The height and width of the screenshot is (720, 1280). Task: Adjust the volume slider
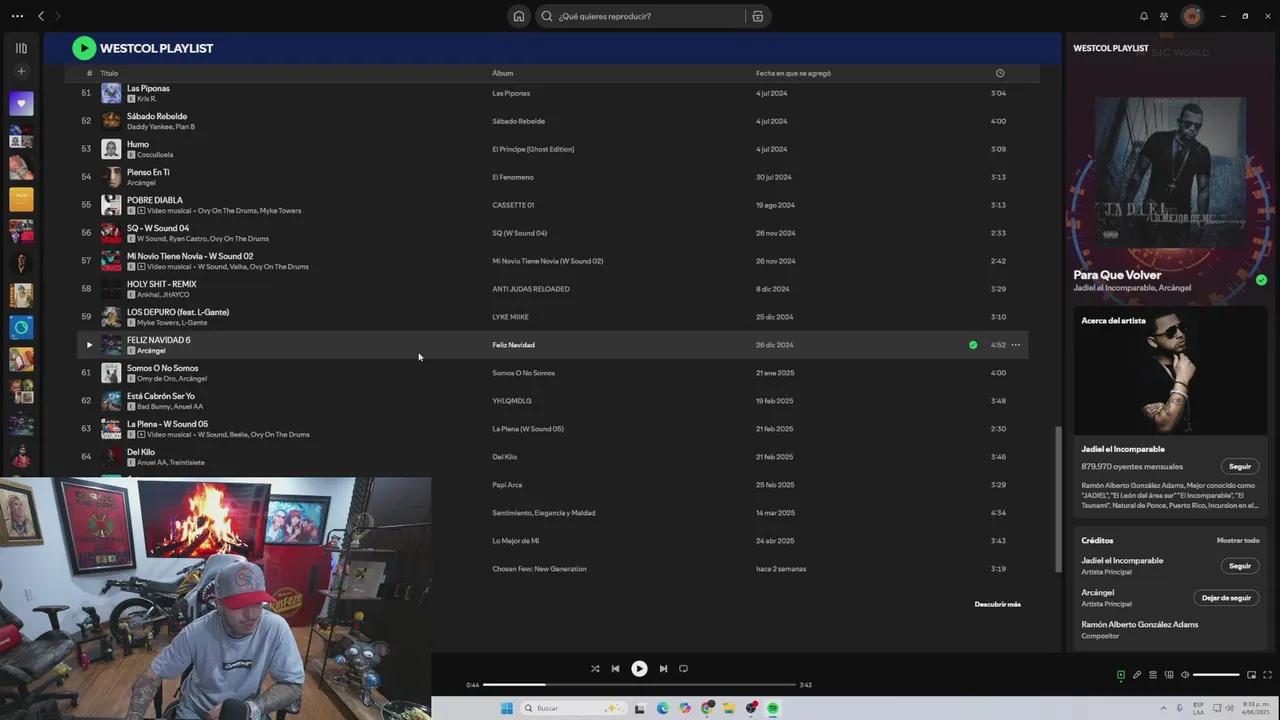coord(1217,675)
